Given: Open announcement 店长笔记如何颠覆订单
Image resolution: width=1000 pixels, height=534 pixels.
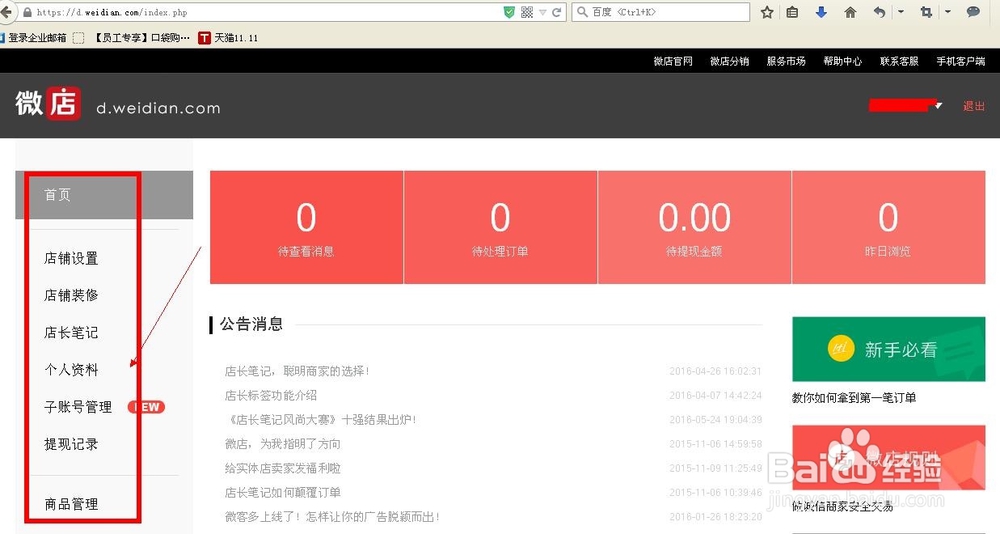Looking at the screenshot, I should point(283,492).
